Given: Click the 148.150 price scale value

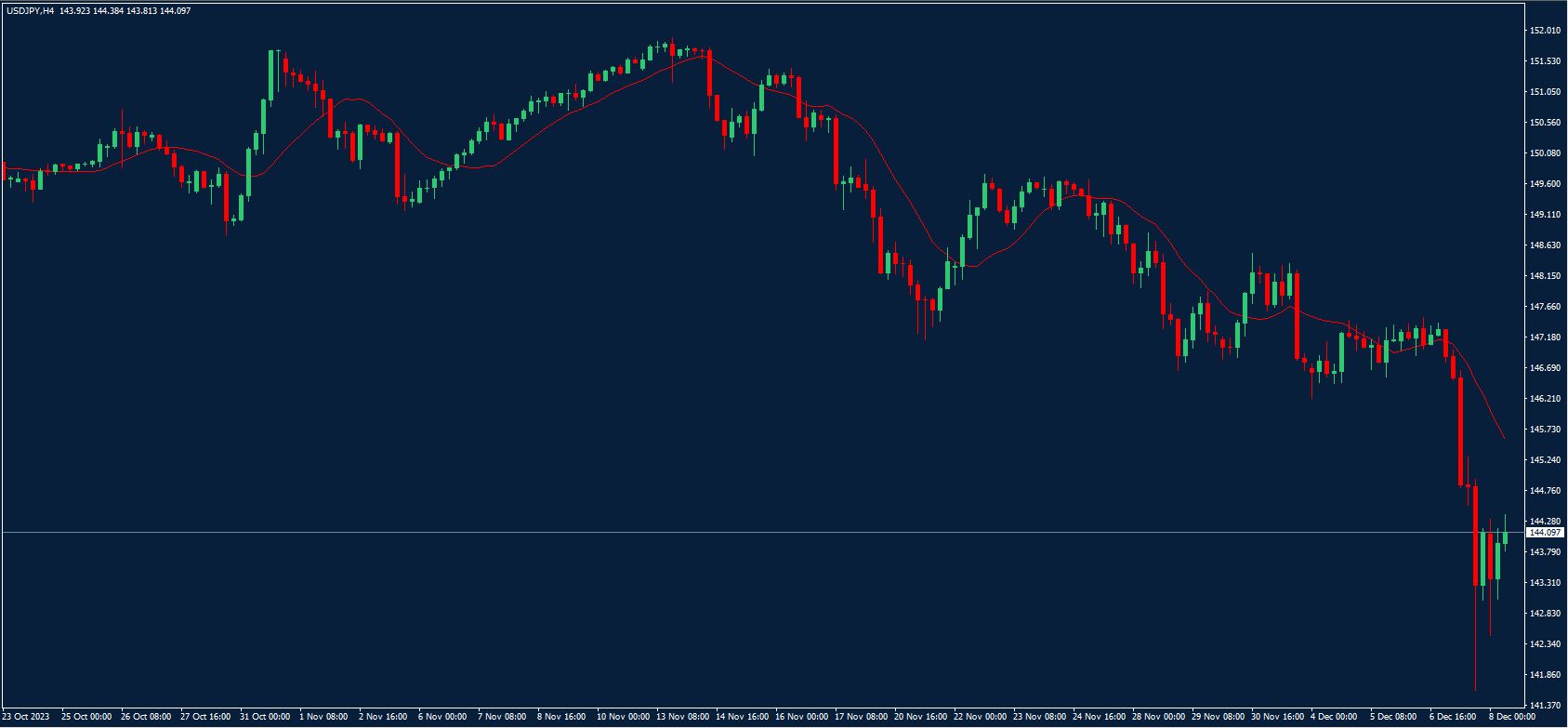Looking at the screenshot, I should coord(1546,276).
